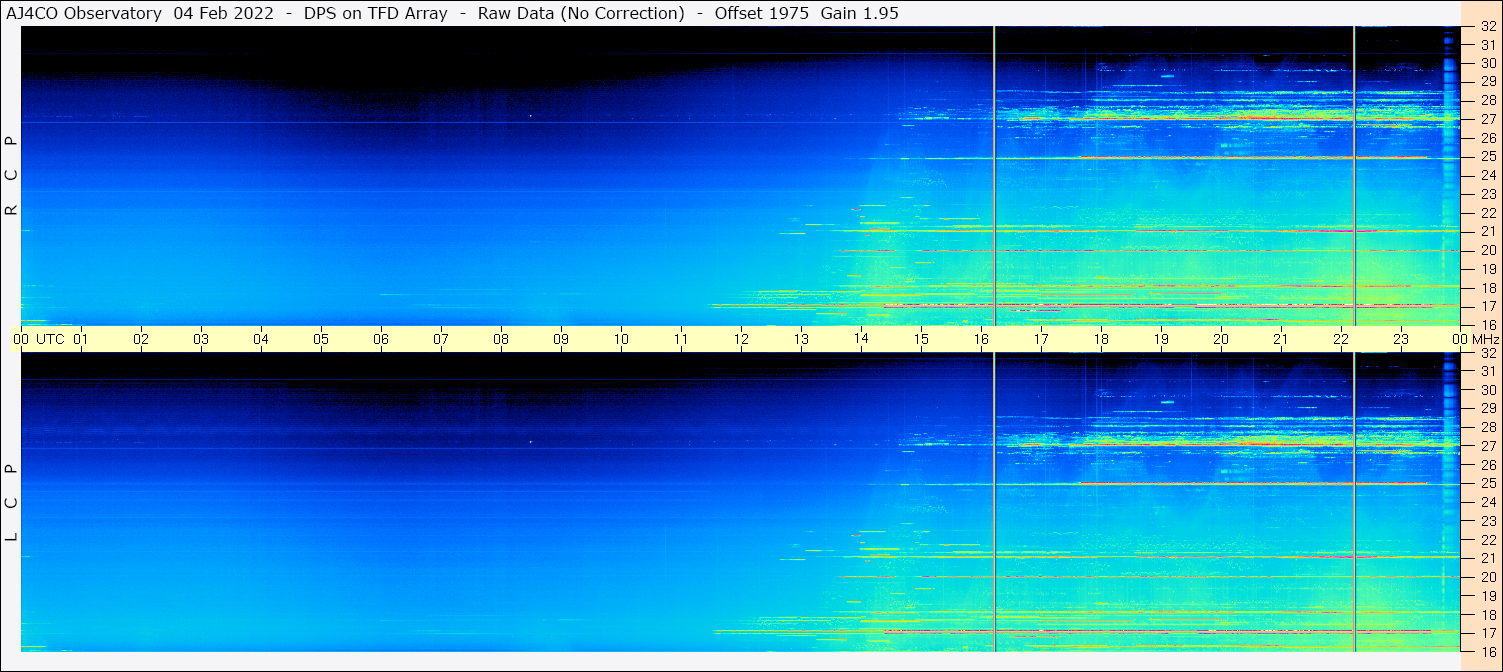The width and height of the screenshot is (1503, 672).
Task: Click the 24 MHz label of the RCP panel
Action: click(1488, 175)
